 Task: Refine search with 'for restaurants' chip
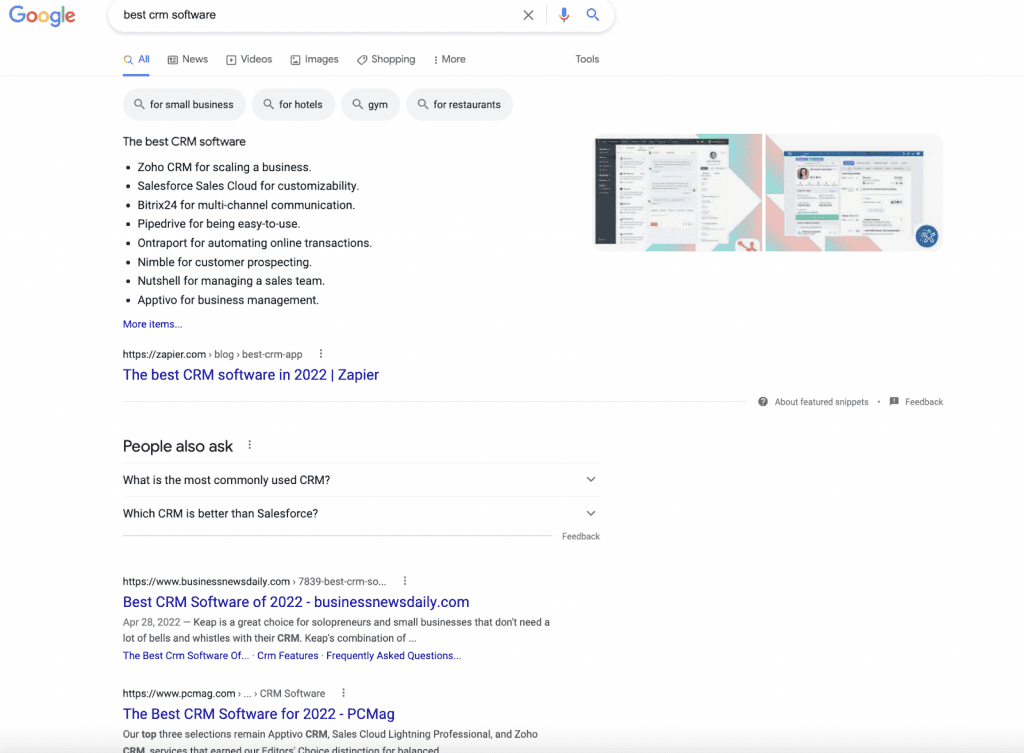pos(460,104)
